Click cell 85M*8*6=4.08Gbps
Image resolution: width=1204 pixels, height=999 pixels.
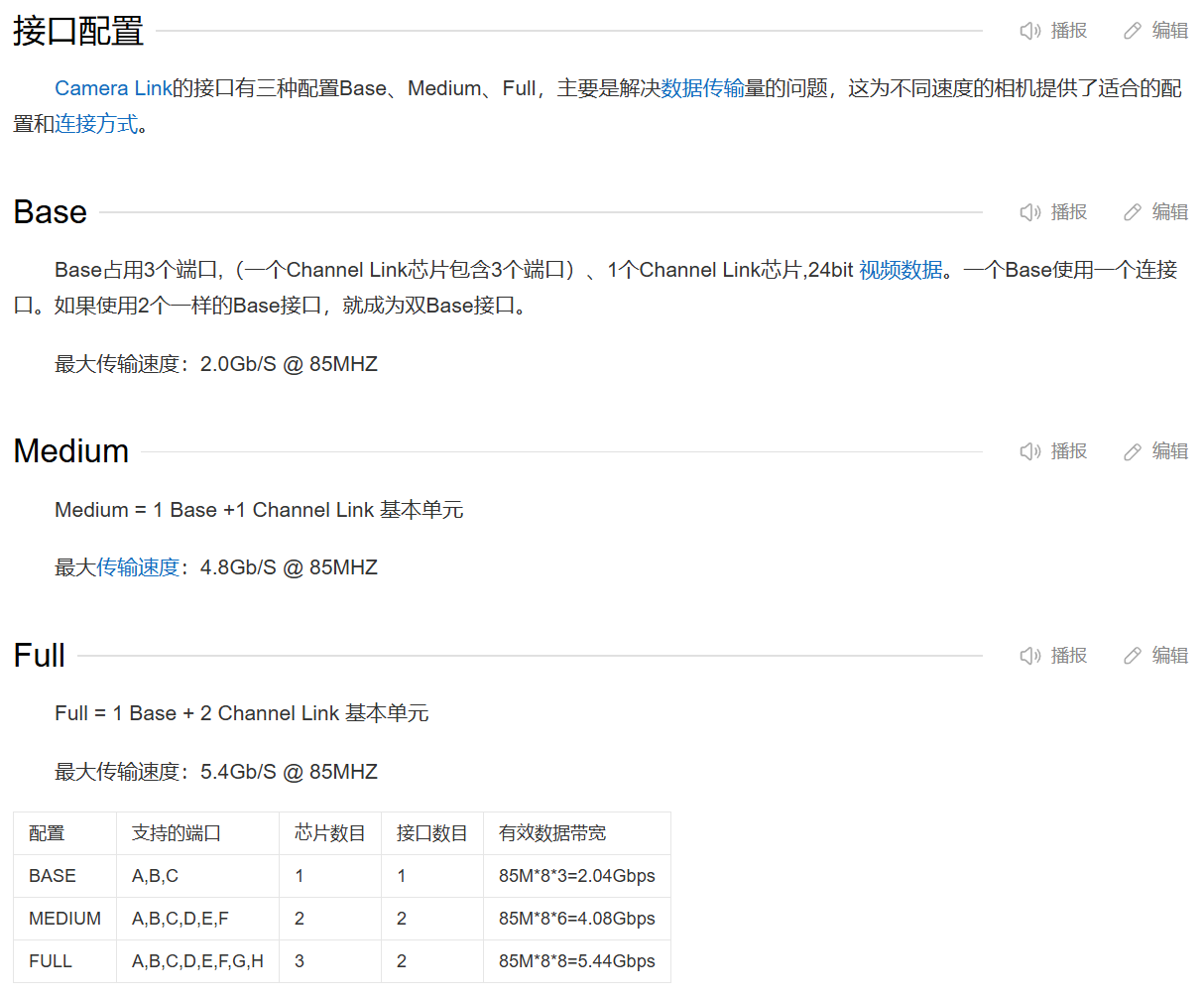click(x=577, y=919)
